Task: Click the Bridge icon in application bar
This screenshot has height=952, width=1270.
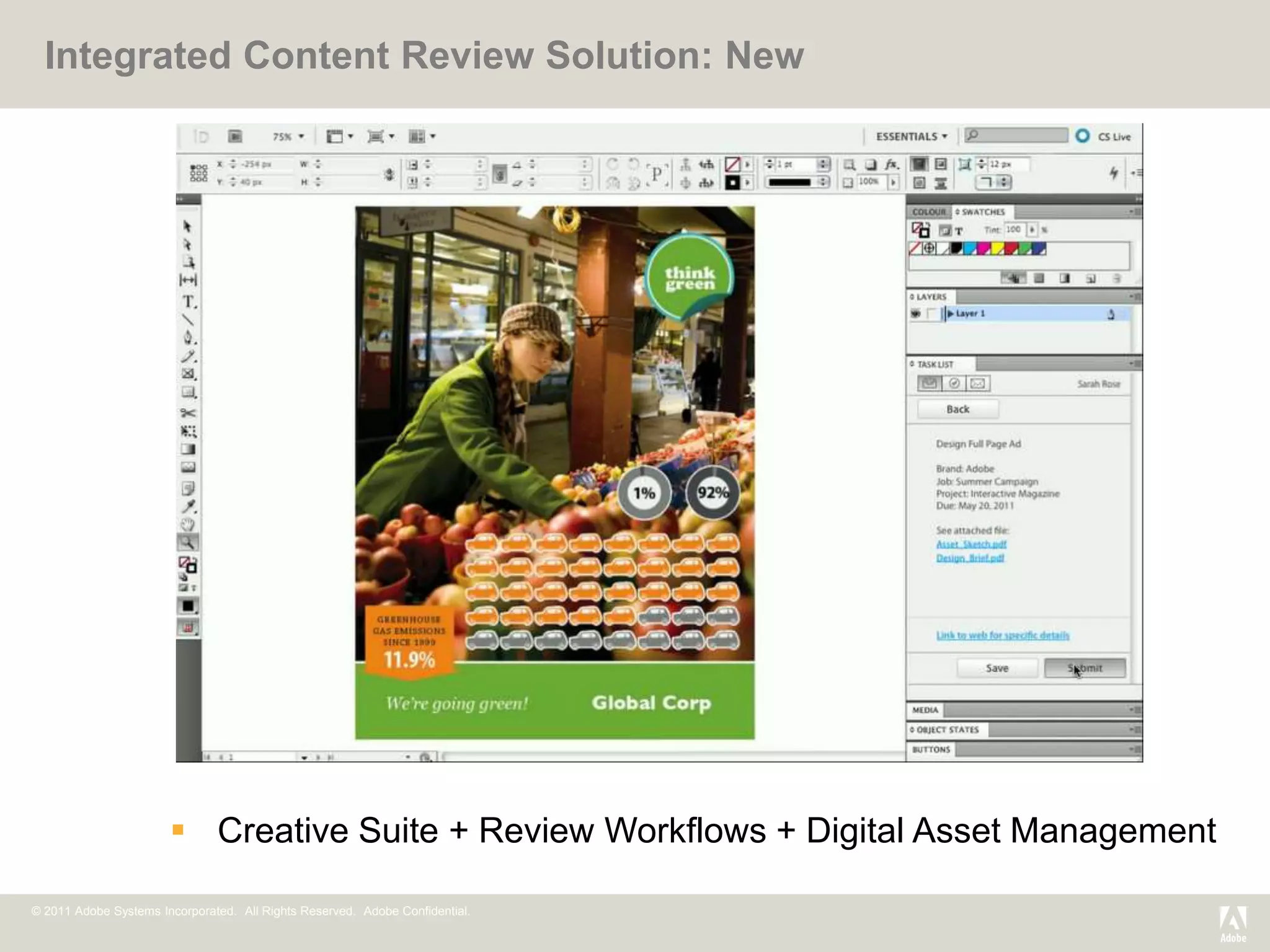Action: click(234, 136)
